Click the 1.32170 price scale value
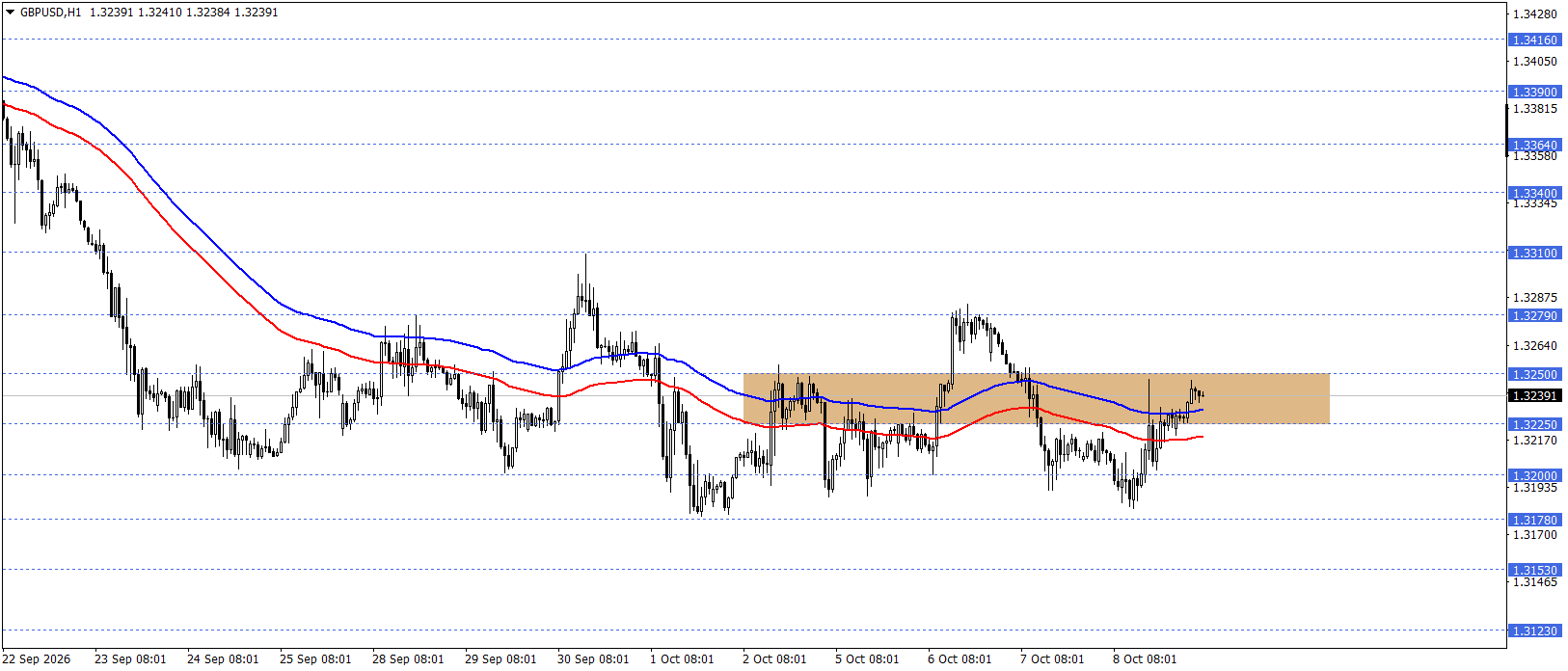The width and height of the screenshot is (1568, 671). pyautogui.click(x=1534, y=441)
